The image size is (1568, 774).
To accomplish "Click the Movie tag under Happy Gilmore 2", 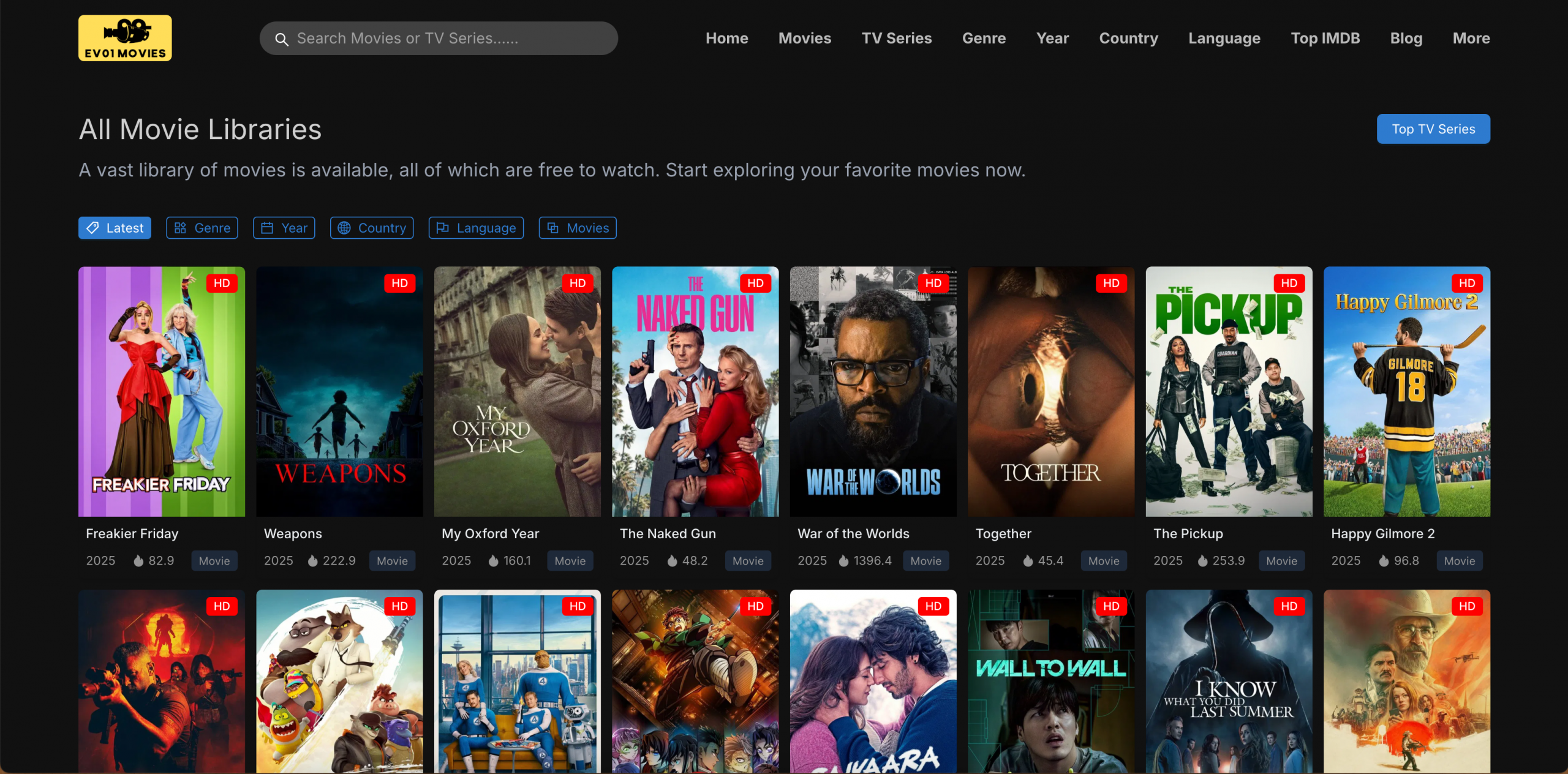I will click(1460, 561).
